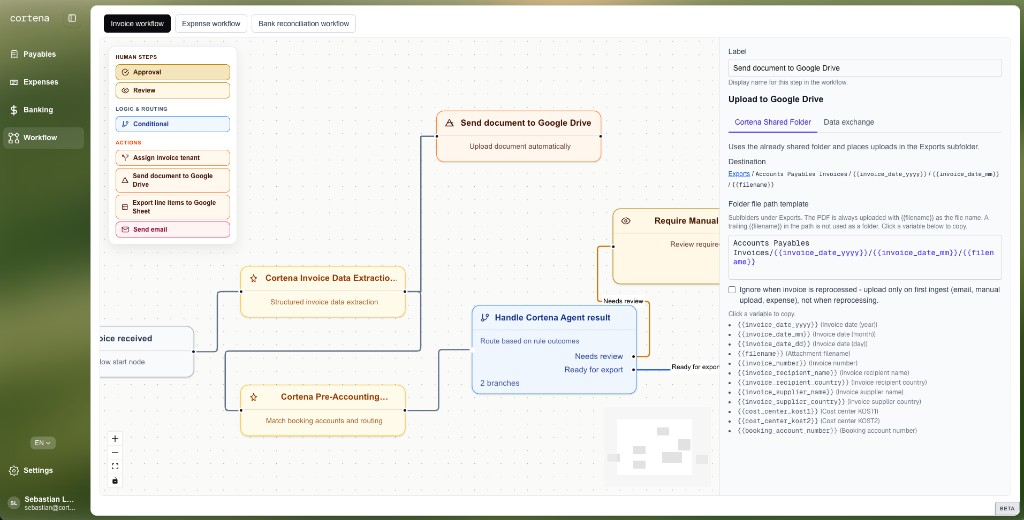The height and width of the screenshot is (520, 1024).
Task: Select the invoice received start node
Action: (146, 351)
